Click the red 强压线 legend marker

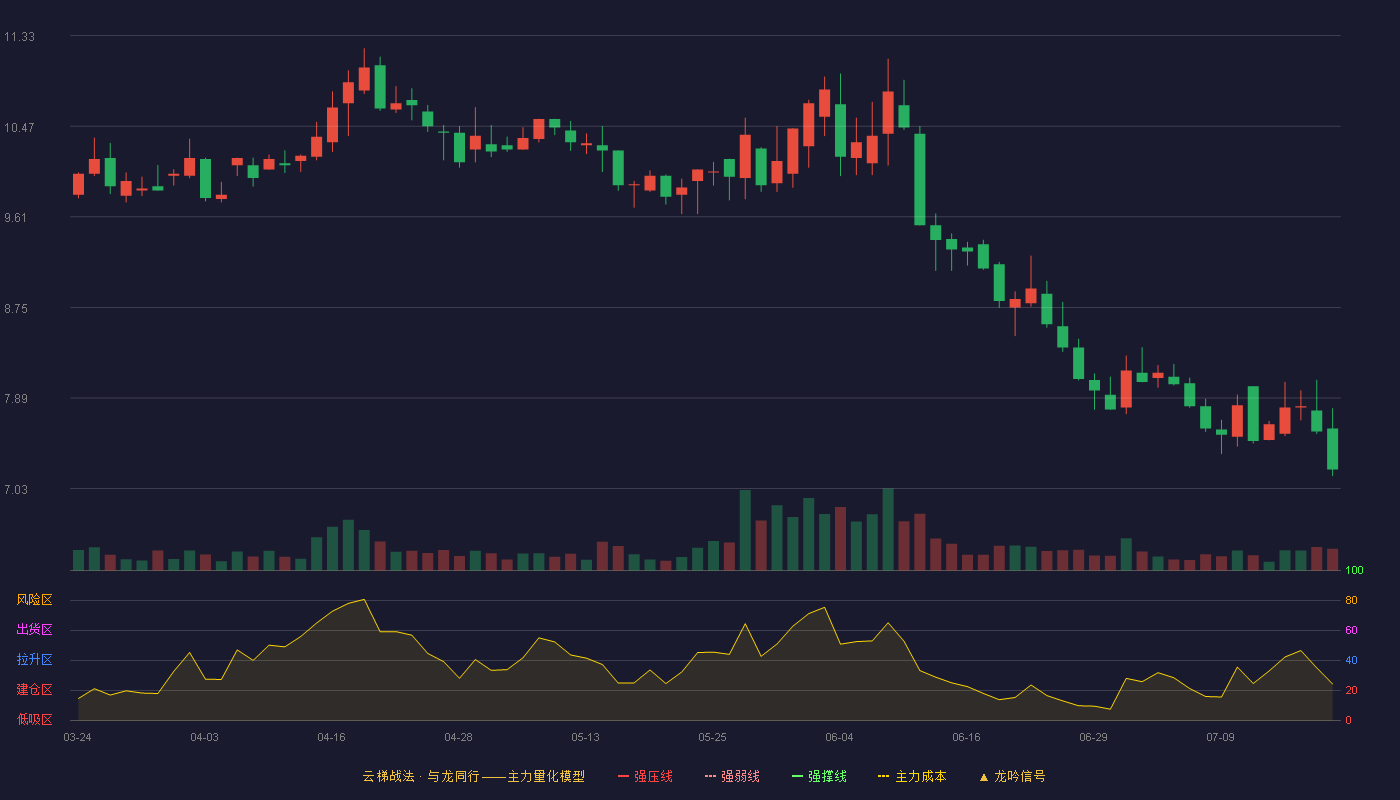point(623,776)
